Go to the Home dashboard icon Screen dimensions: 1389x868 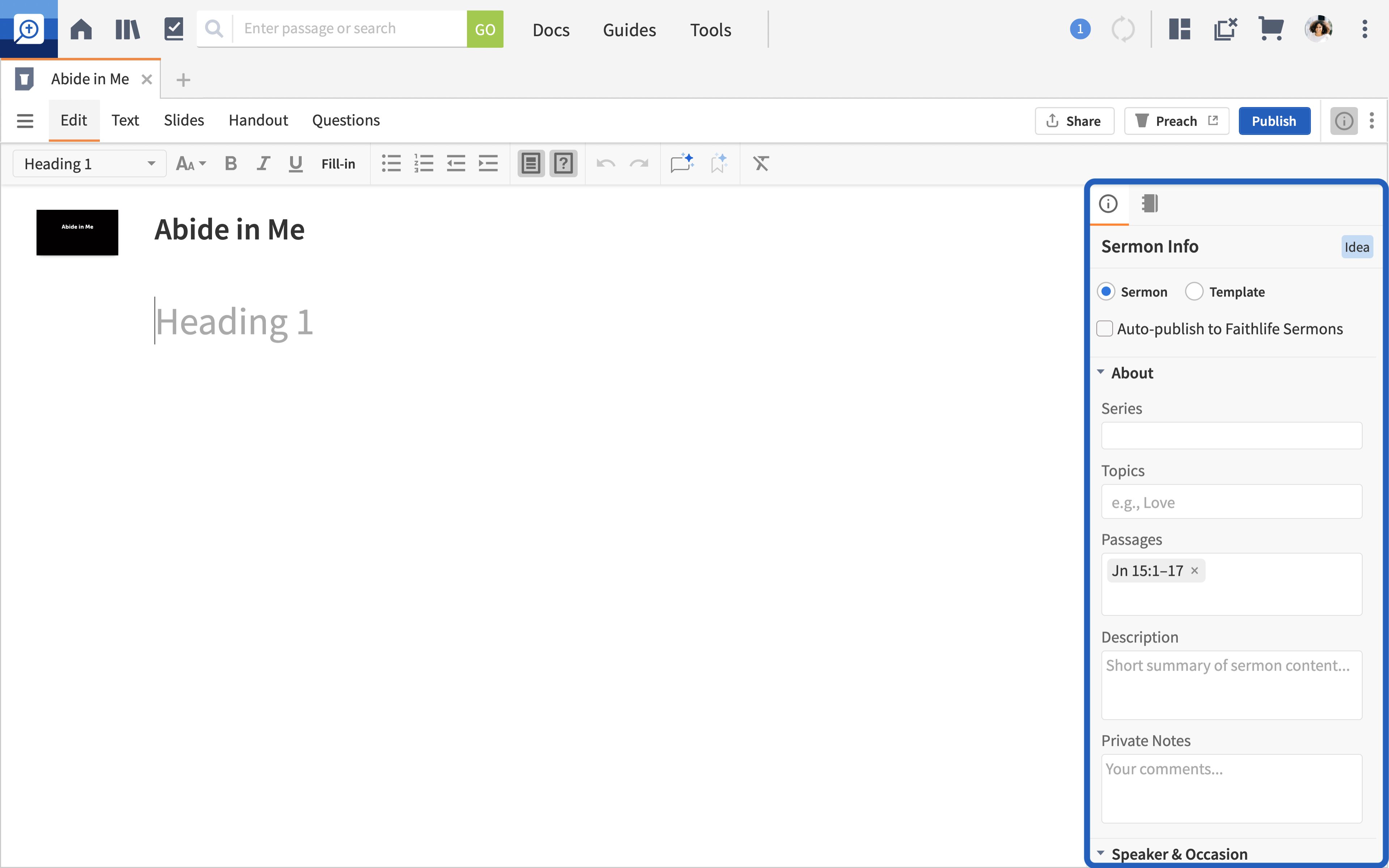(x=81, y=29)
